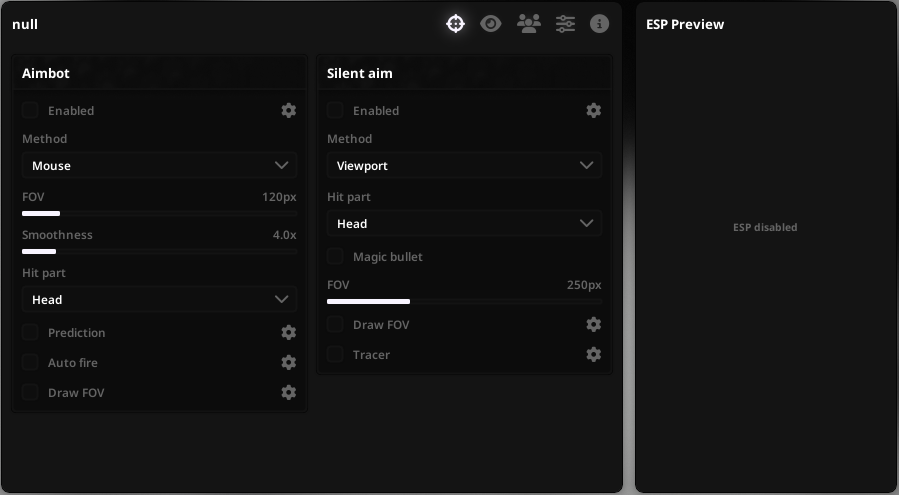The width and height of the screenshot is (899, 495).
Task: Switch to the eye visuals tab
Action: [x=490, y=24]
